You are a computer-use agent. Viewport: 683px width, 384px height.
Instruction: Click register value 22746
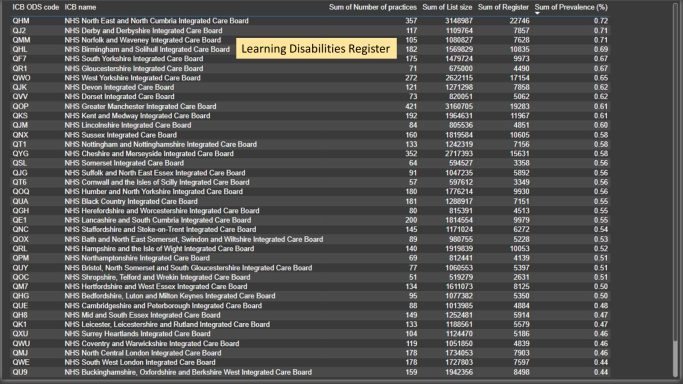pyautogui.click(x=520, y=21)
